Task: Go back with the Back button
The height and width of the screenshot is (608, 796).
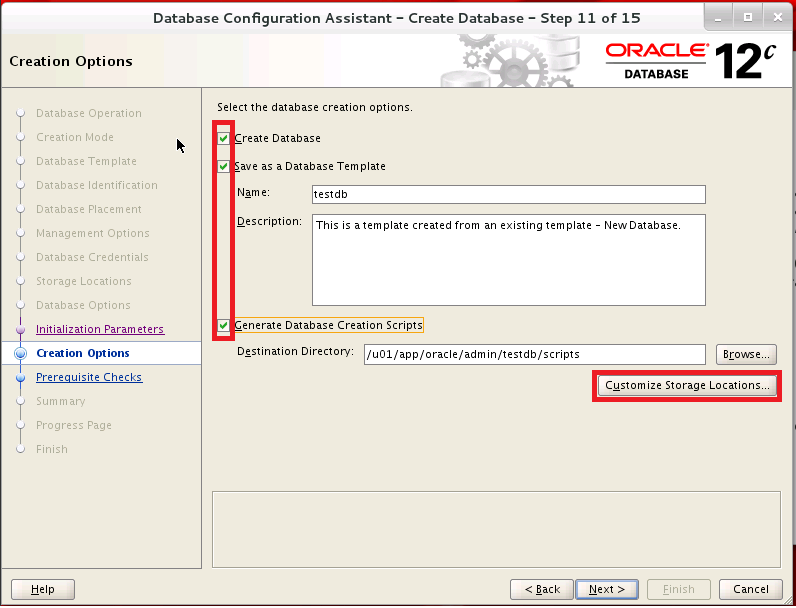Action: coord(542,589)
